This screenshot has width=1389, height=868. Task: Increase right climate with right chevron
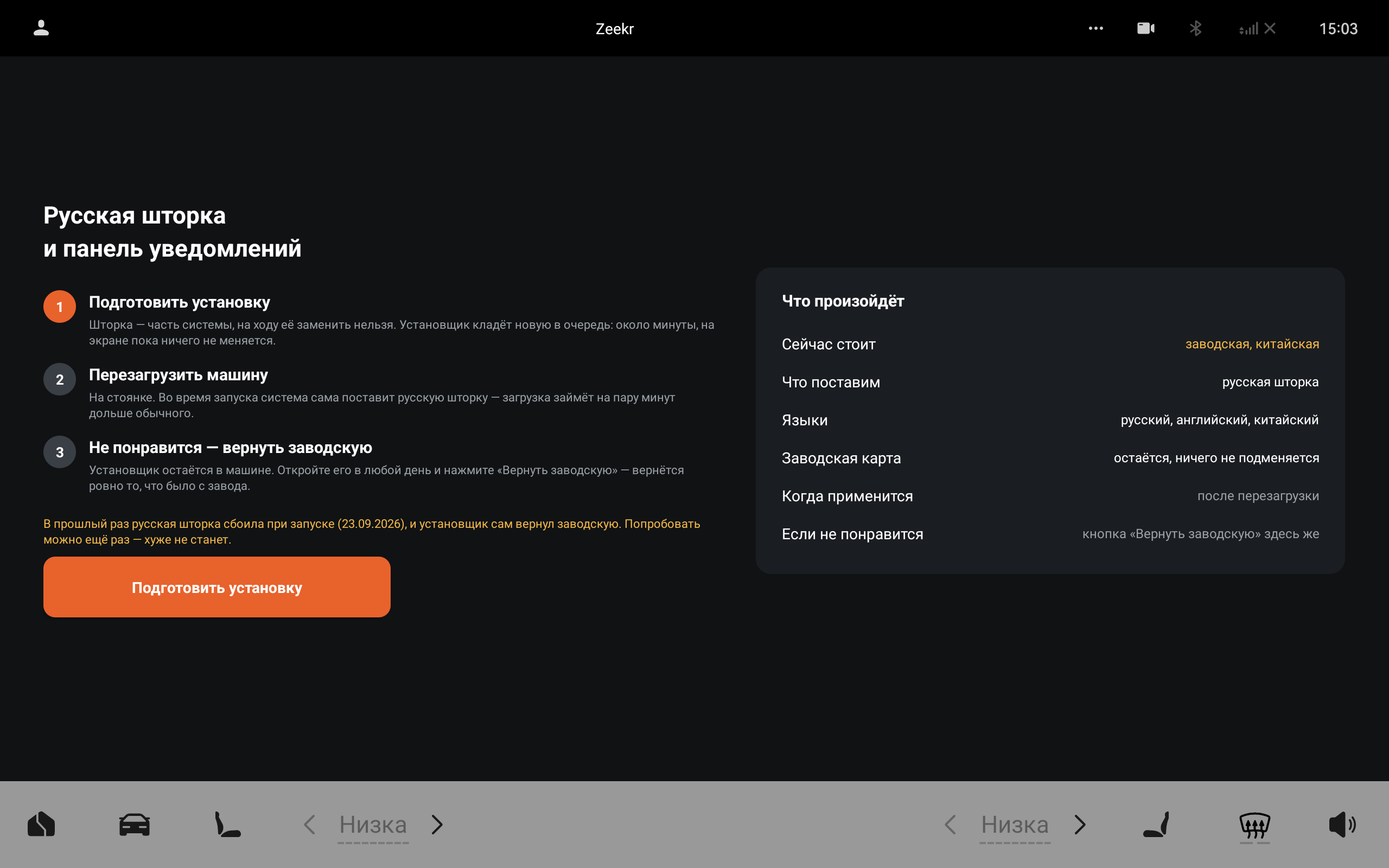(1080, 825)
